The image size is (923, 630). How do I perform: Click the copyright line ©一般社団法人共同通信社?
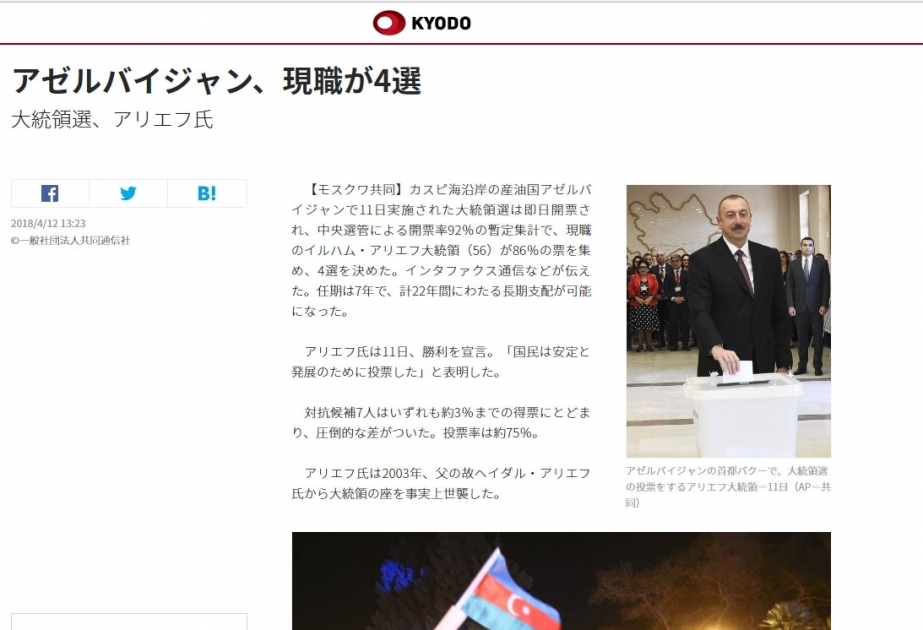[x=70, y=240]
